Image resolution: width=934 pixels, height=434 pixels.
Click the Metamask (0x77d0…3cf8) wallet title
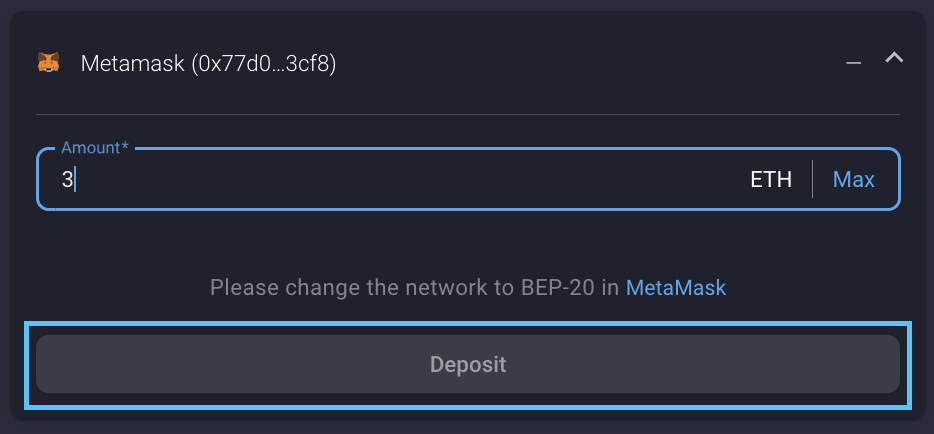(x=208, y=64)
